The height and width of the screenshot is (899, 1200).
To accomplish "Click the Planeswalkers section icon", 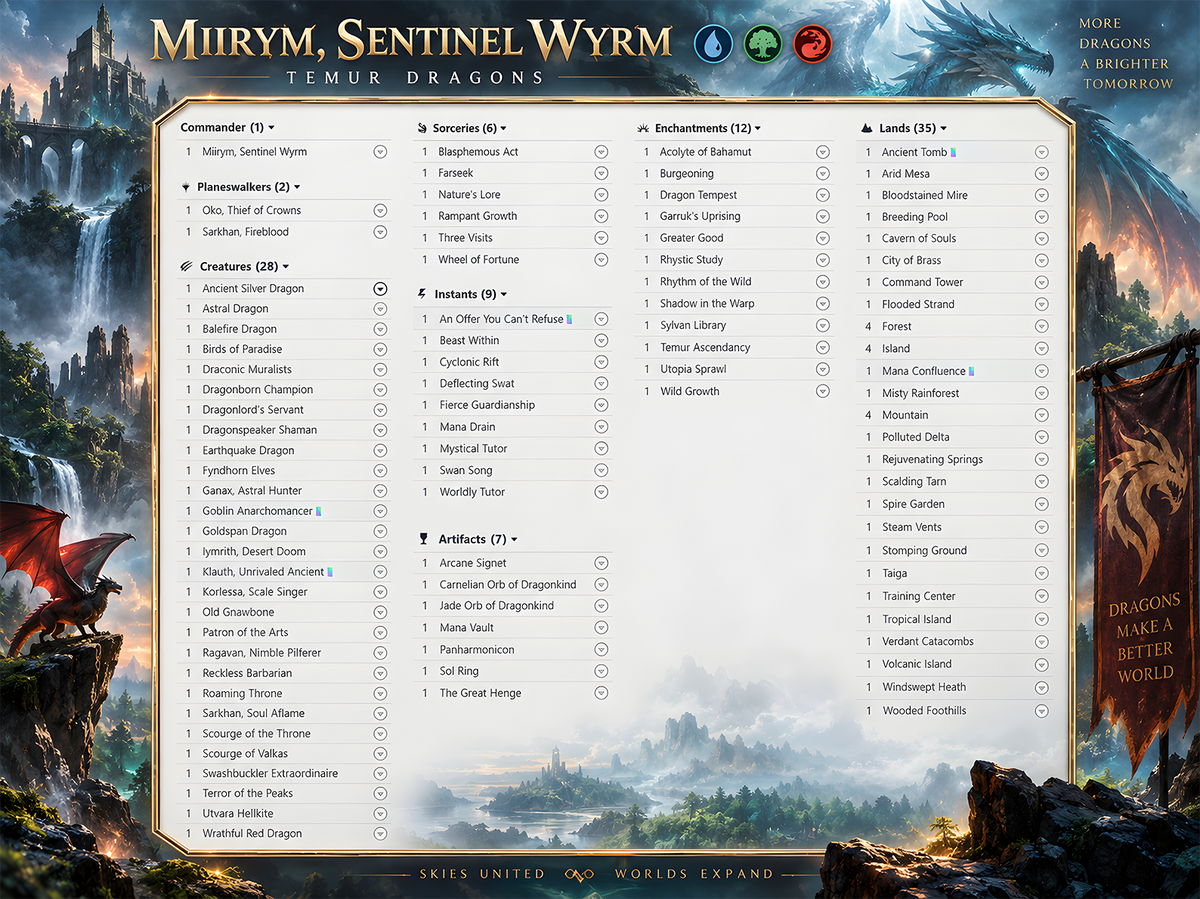I will click(x=186, y=187).
